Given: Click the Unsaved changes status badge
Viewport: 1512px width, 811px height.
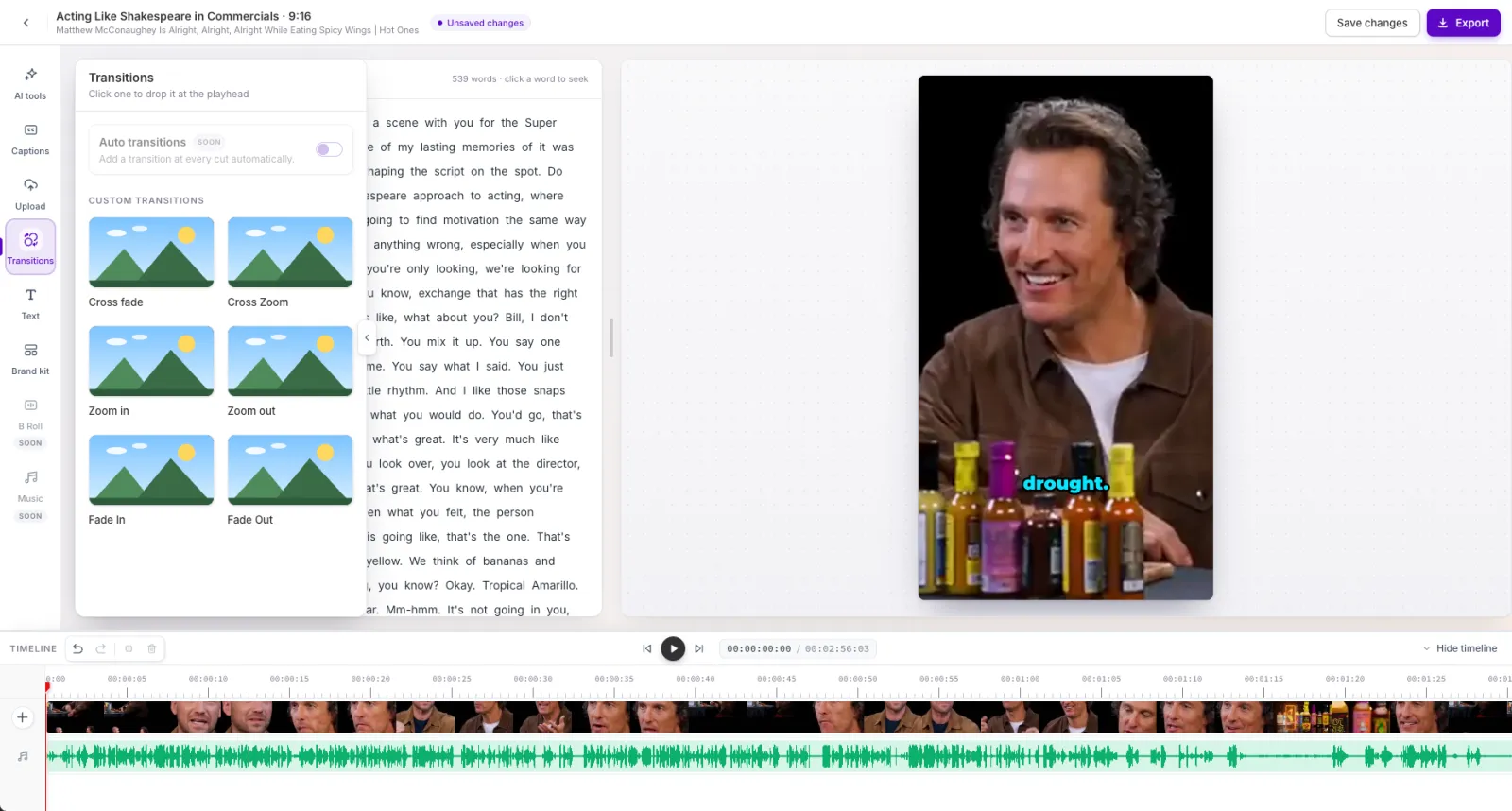Looking at the screenshot, I should [480, 23].
